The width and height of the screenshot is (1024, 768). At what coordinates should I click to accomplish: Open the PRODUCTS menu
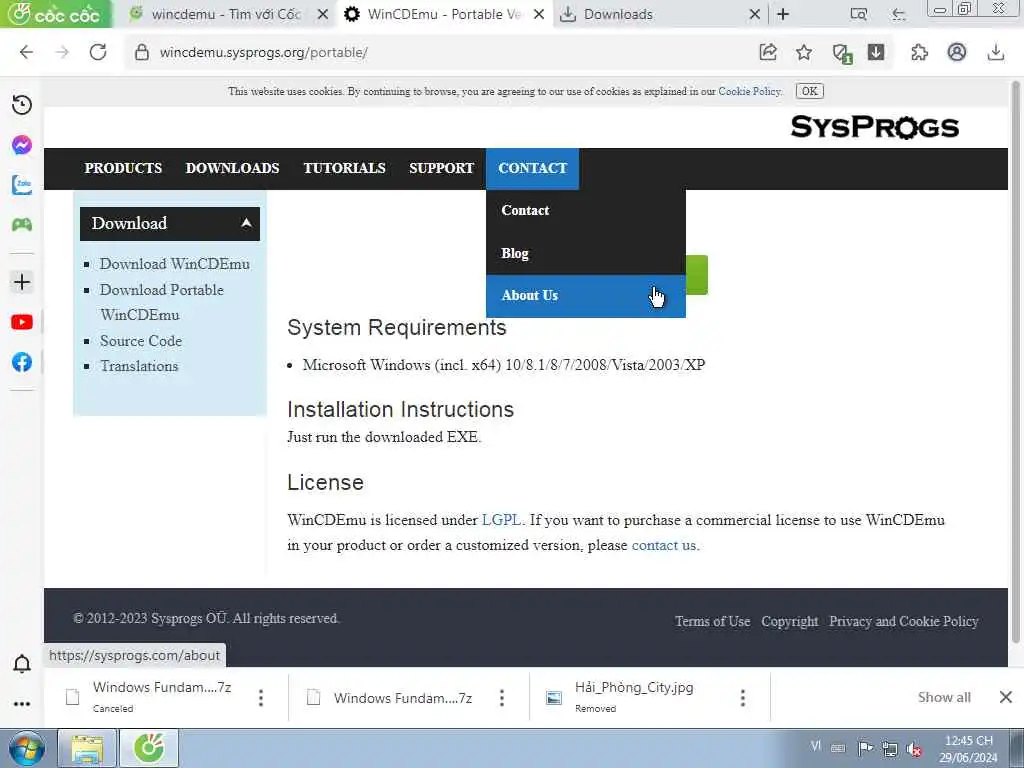click(123, 168)
